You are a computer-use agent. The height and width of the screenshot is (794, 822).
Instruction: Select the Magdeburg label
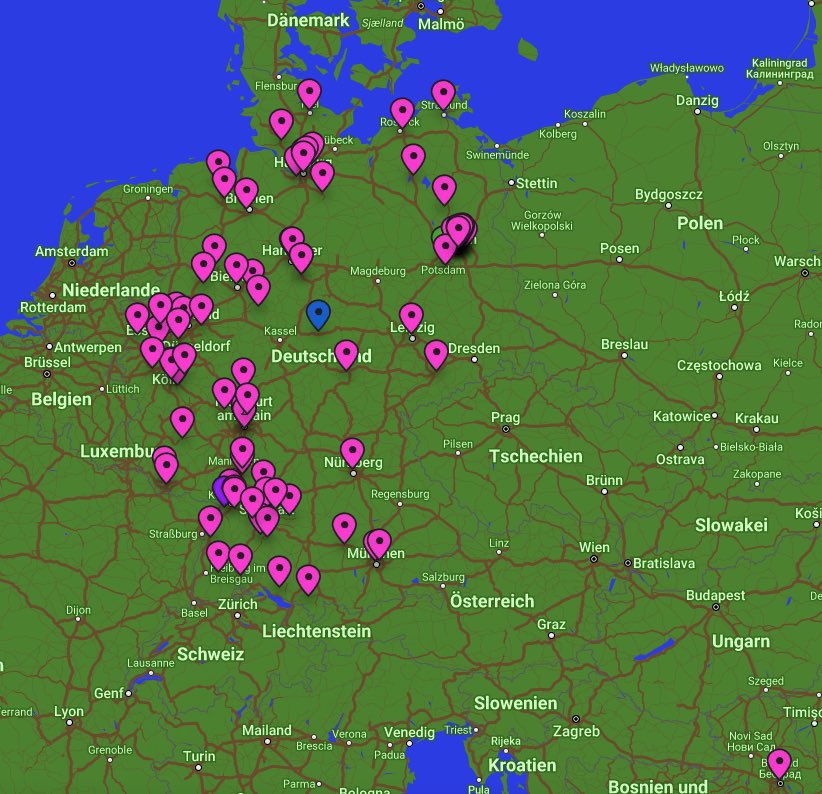[377, 271]
